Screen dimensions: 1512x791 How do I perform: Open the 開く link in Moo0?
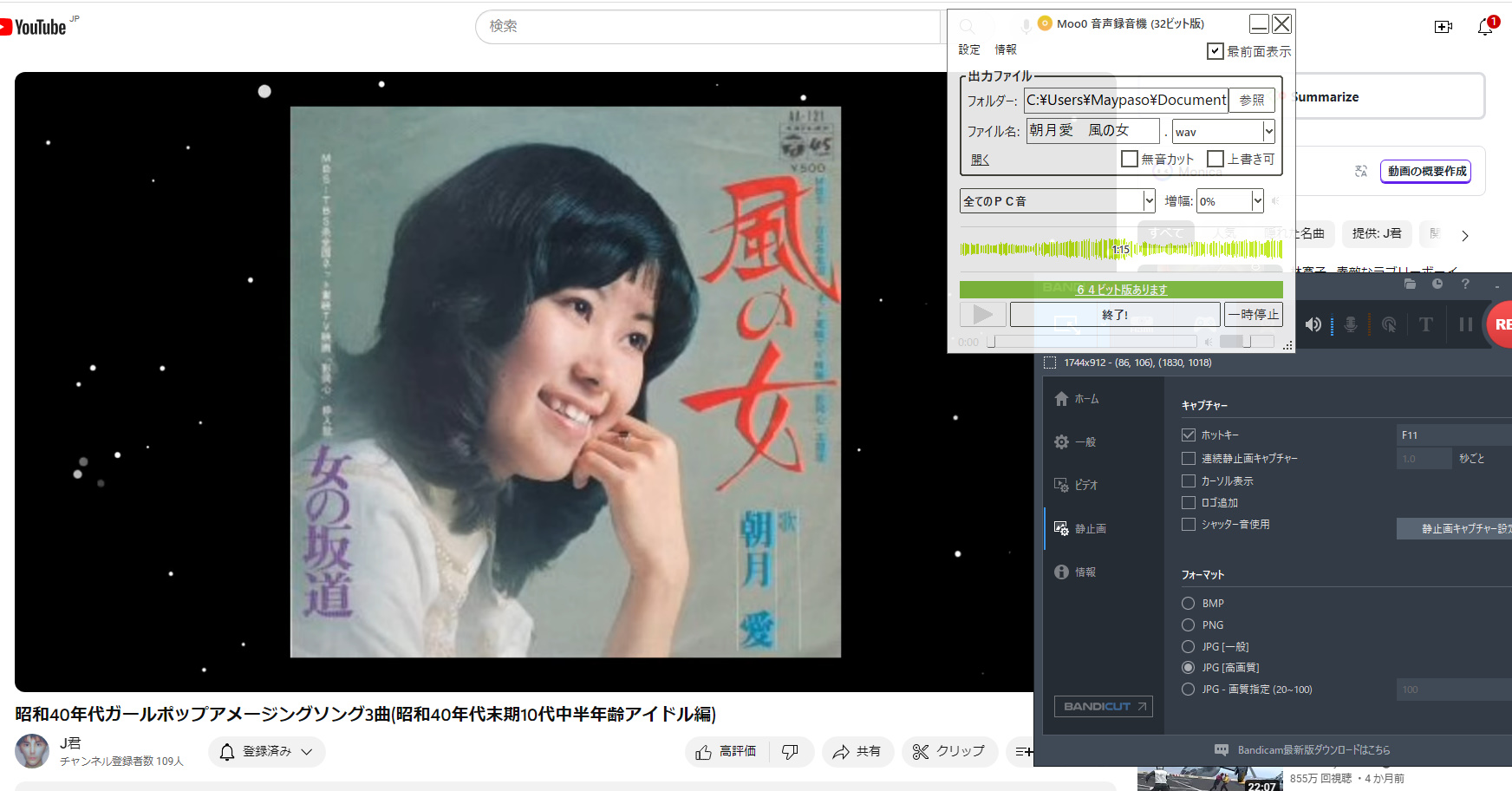click(980, 160)
